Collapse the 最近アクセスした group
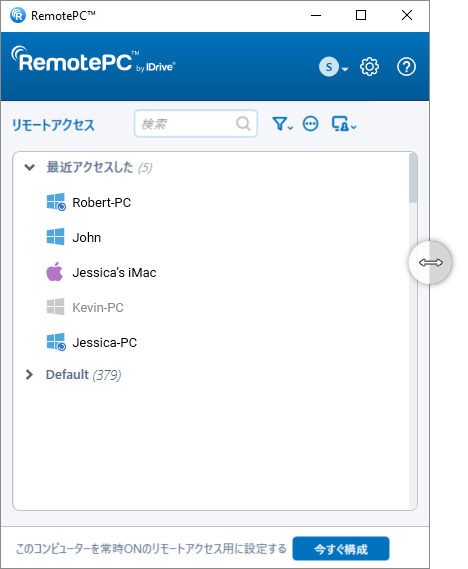 (29, 167)
